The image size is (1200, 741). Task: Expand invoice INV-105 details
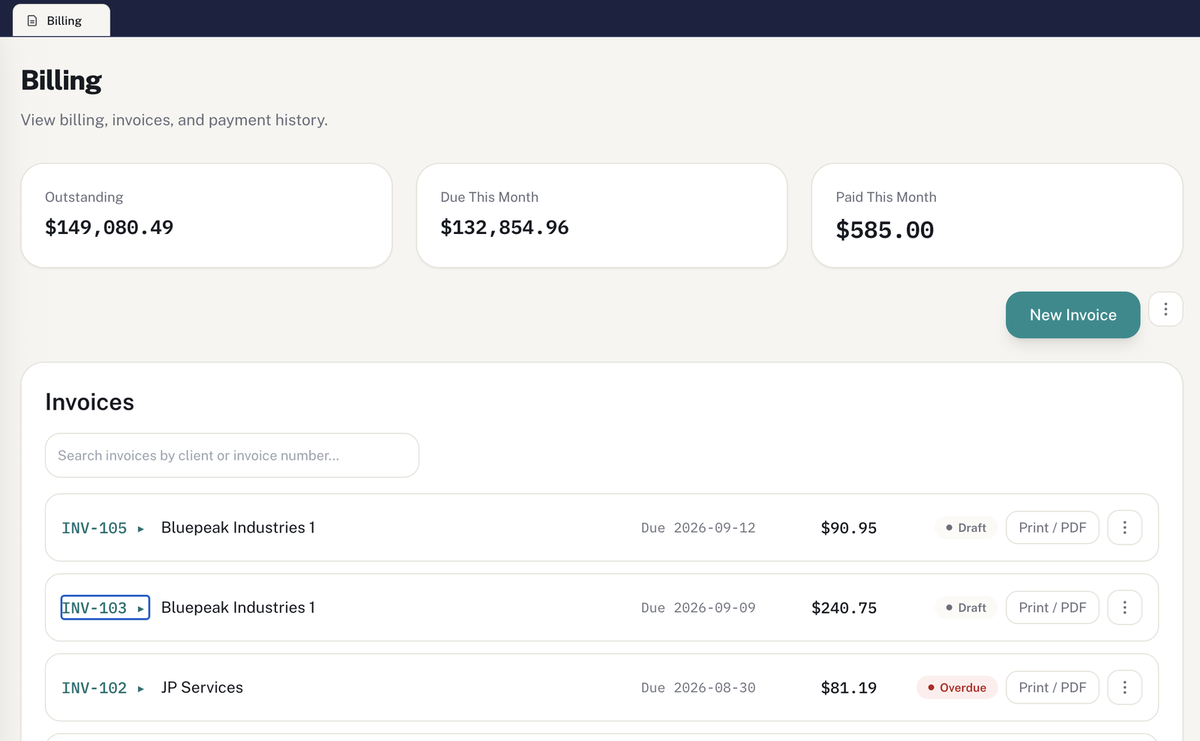[x=104, y=528]
